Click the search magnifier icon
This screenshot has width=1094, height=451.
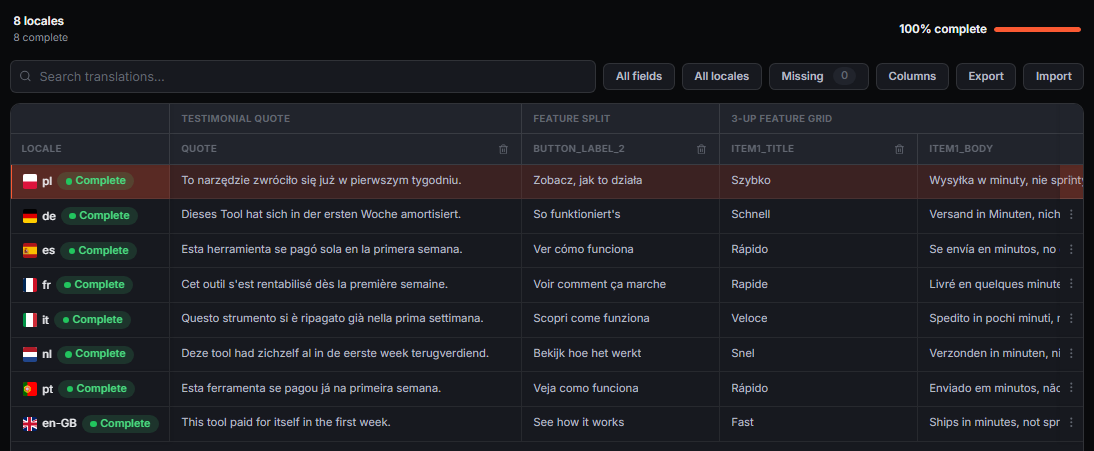(26, 77)
